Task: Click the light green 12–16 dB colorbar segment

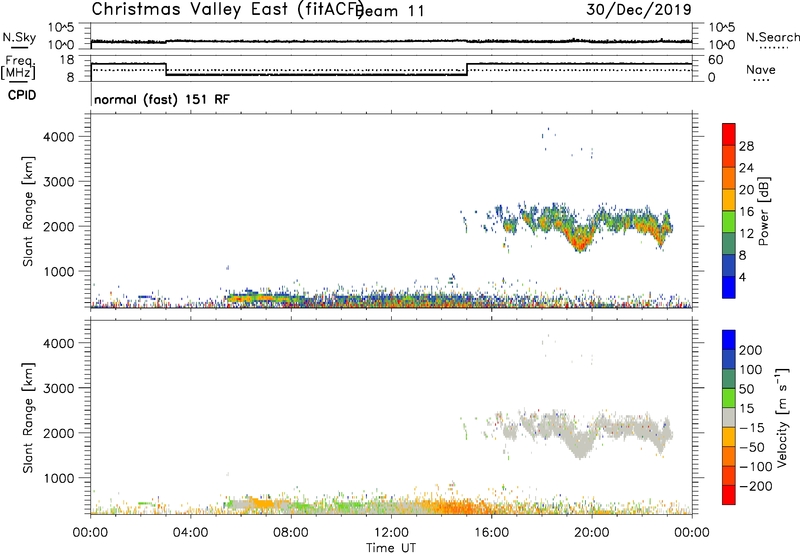Action: pyautogui.click(x=729, y=222)
